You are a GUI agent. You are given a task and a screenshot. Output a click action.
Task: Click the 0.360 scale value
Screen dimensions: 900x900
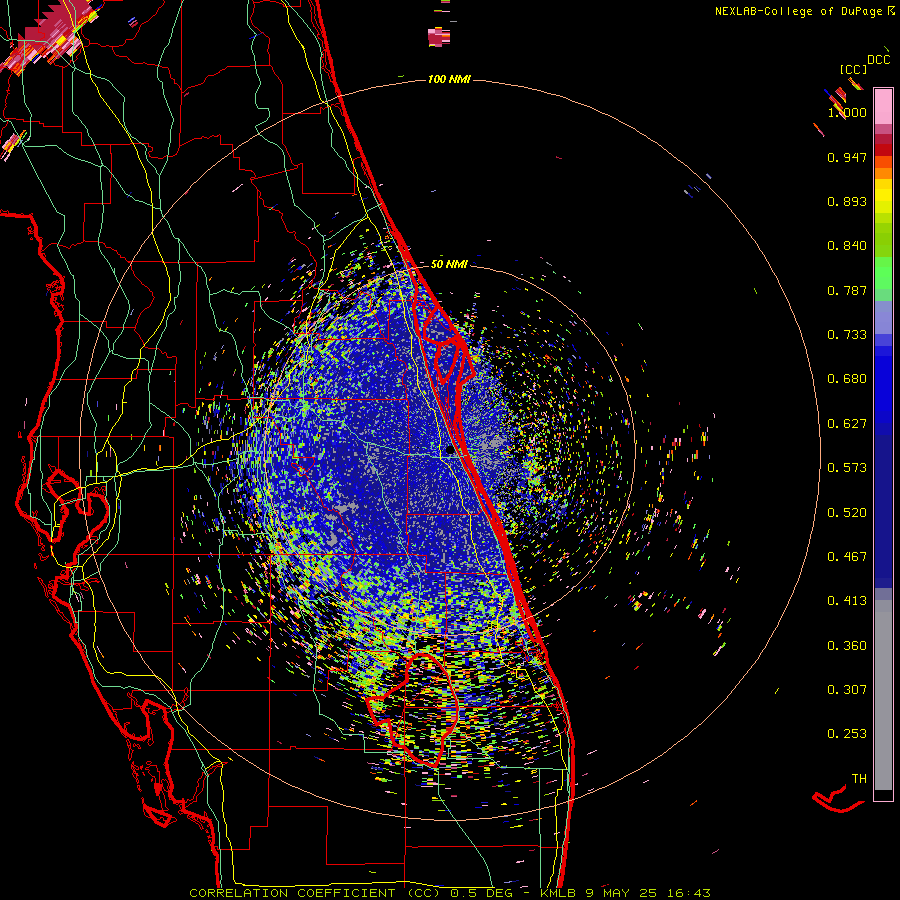(x=847, y=646)
